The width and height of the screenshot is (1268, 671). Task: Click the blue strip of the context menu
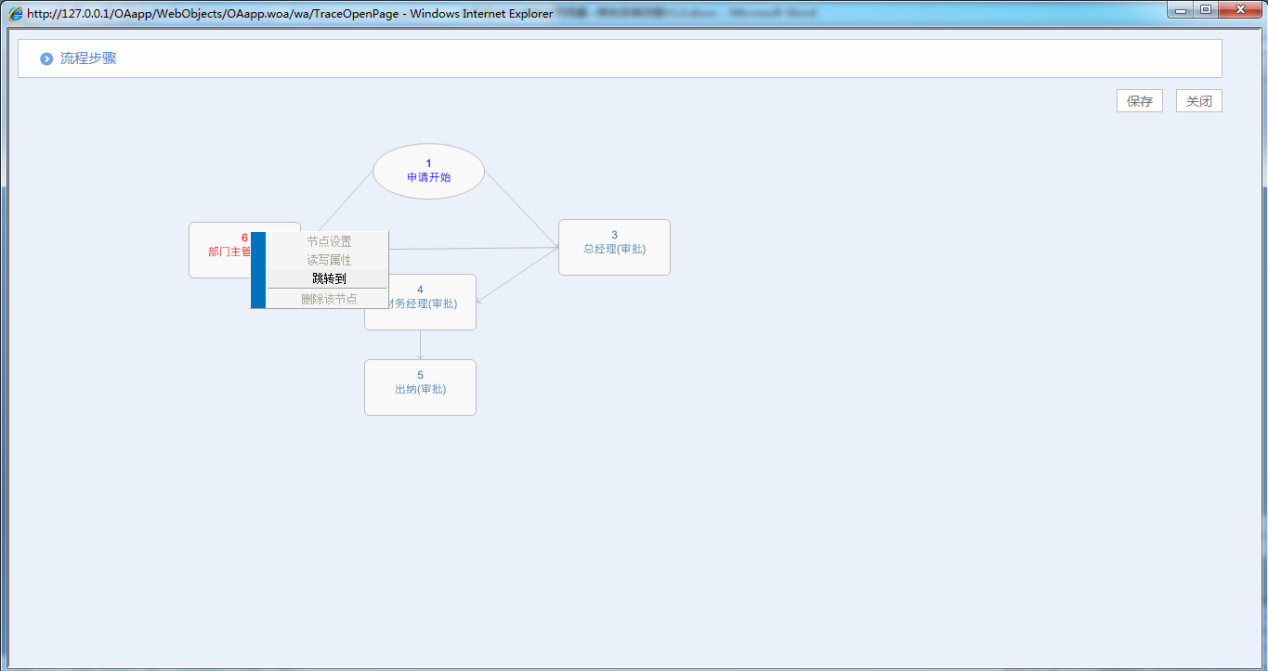coord(258,270)
